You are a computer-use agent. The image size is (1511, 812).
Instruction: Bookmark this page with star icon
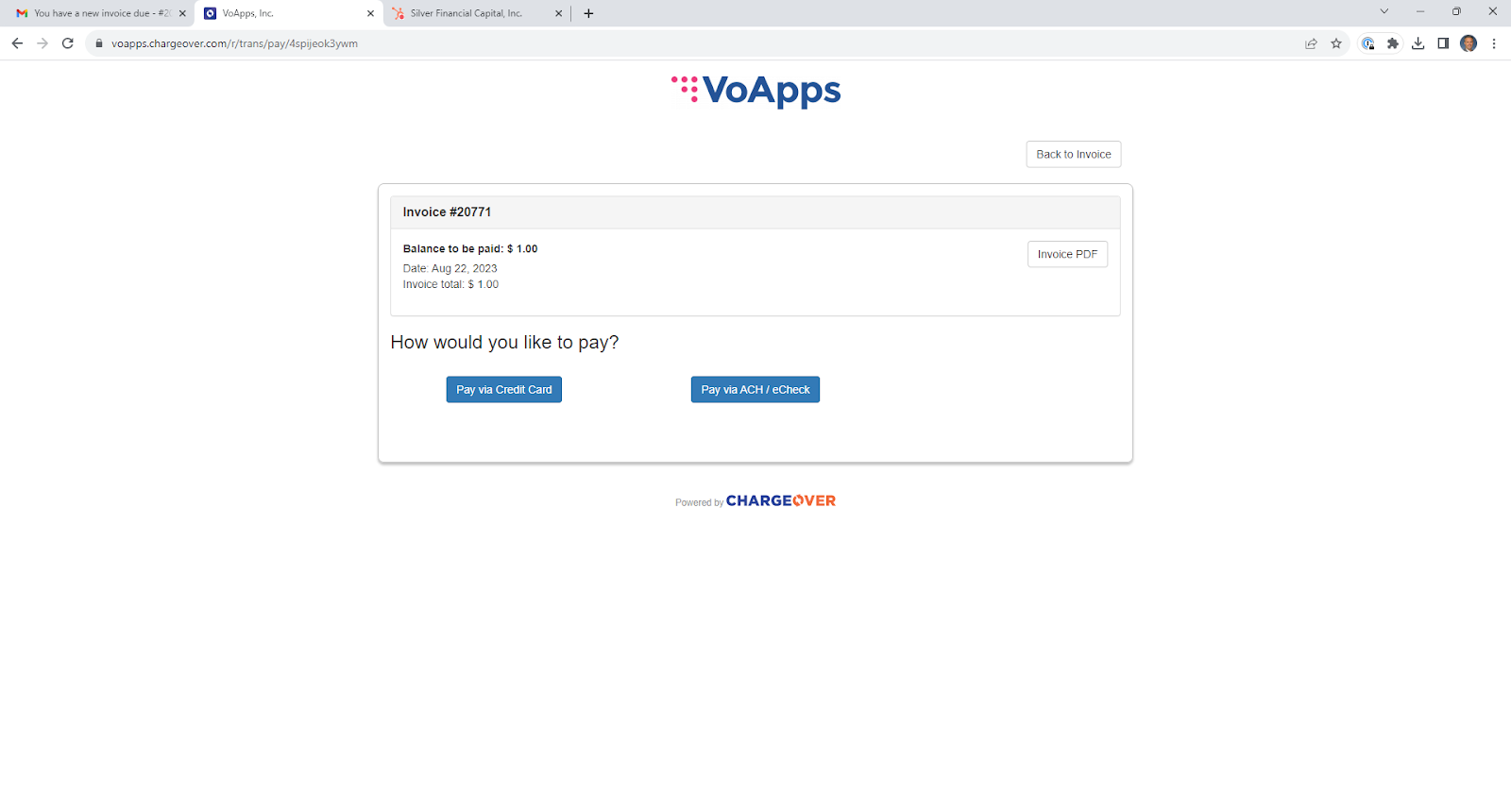click(x=1336, y=43)
